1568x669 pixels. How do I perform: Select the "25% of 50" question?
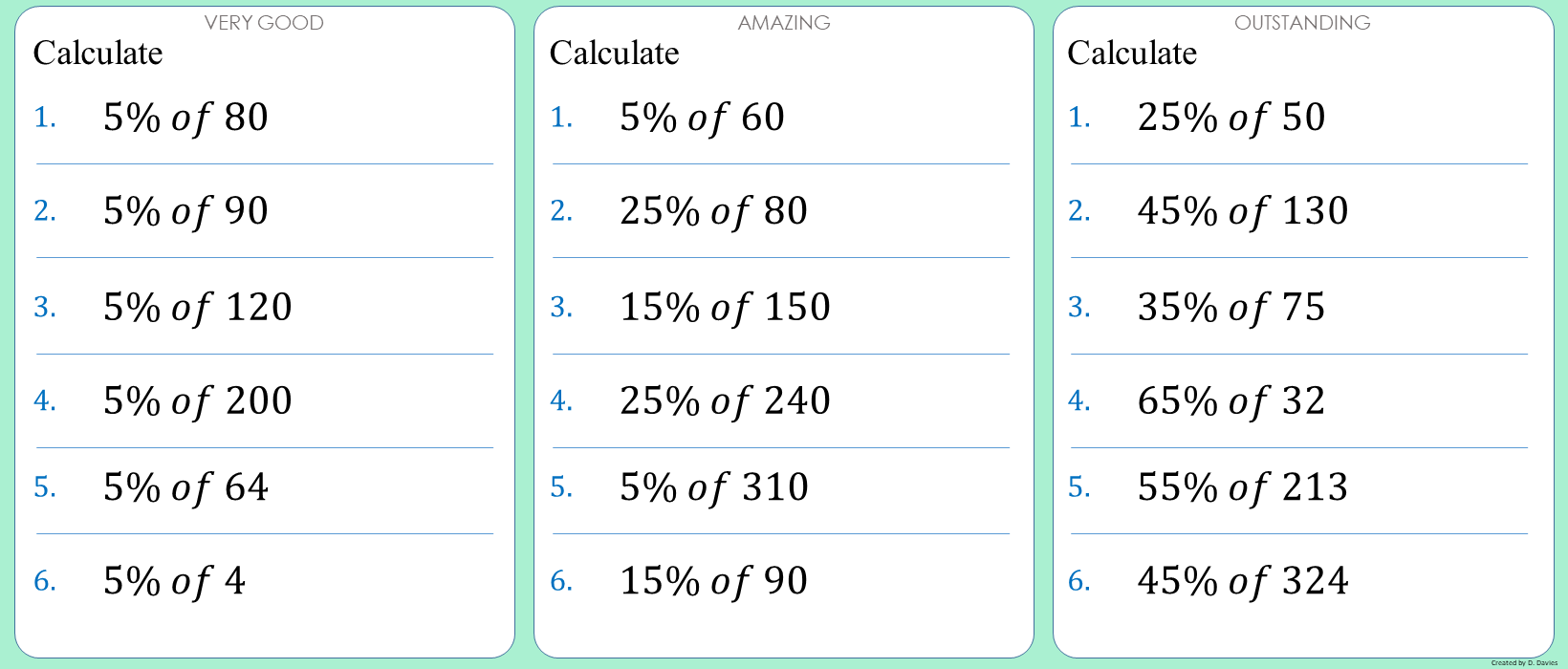pyautogui.click(x=1231, y=118)
